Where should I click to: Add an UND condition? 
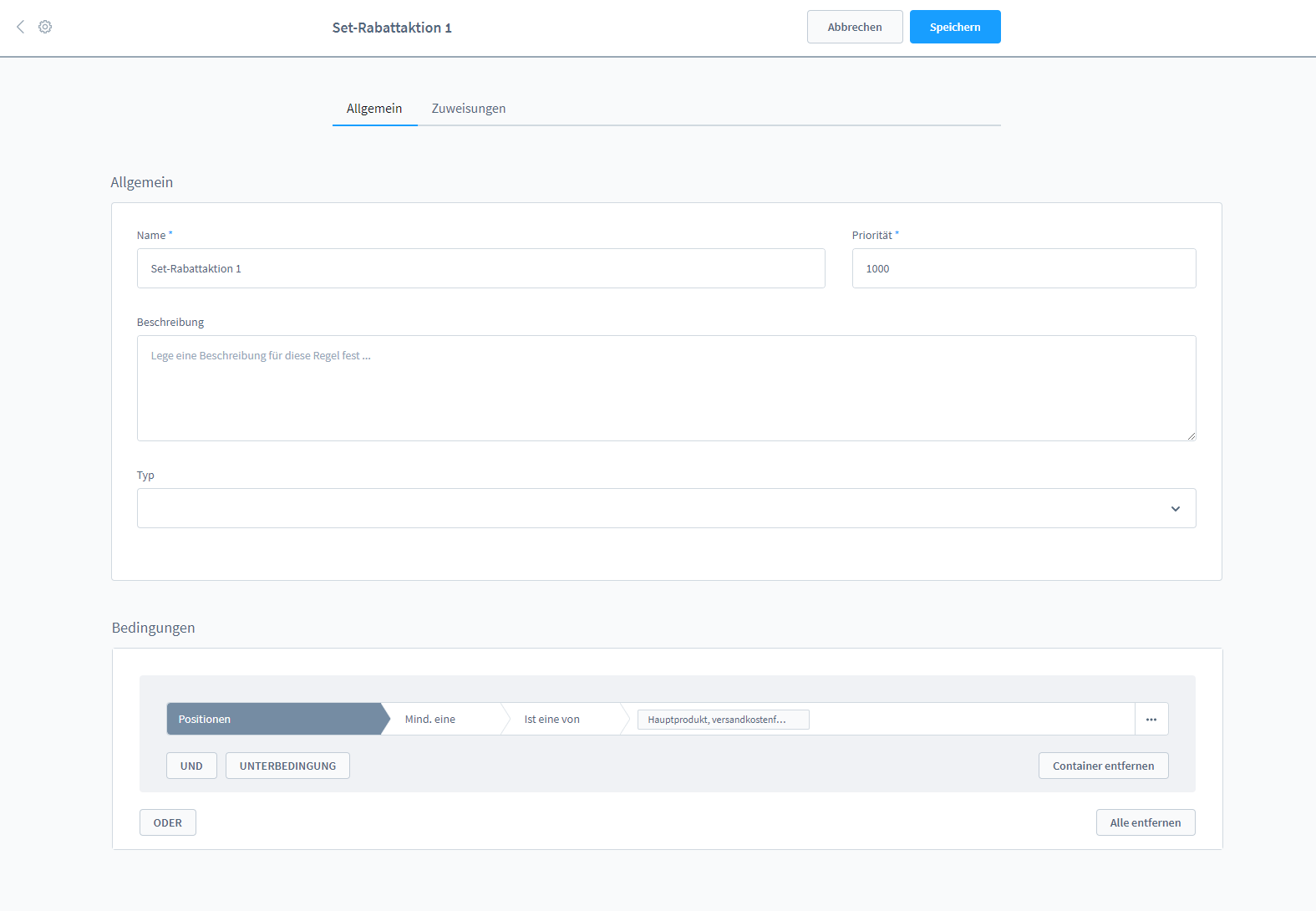(191, 766)
